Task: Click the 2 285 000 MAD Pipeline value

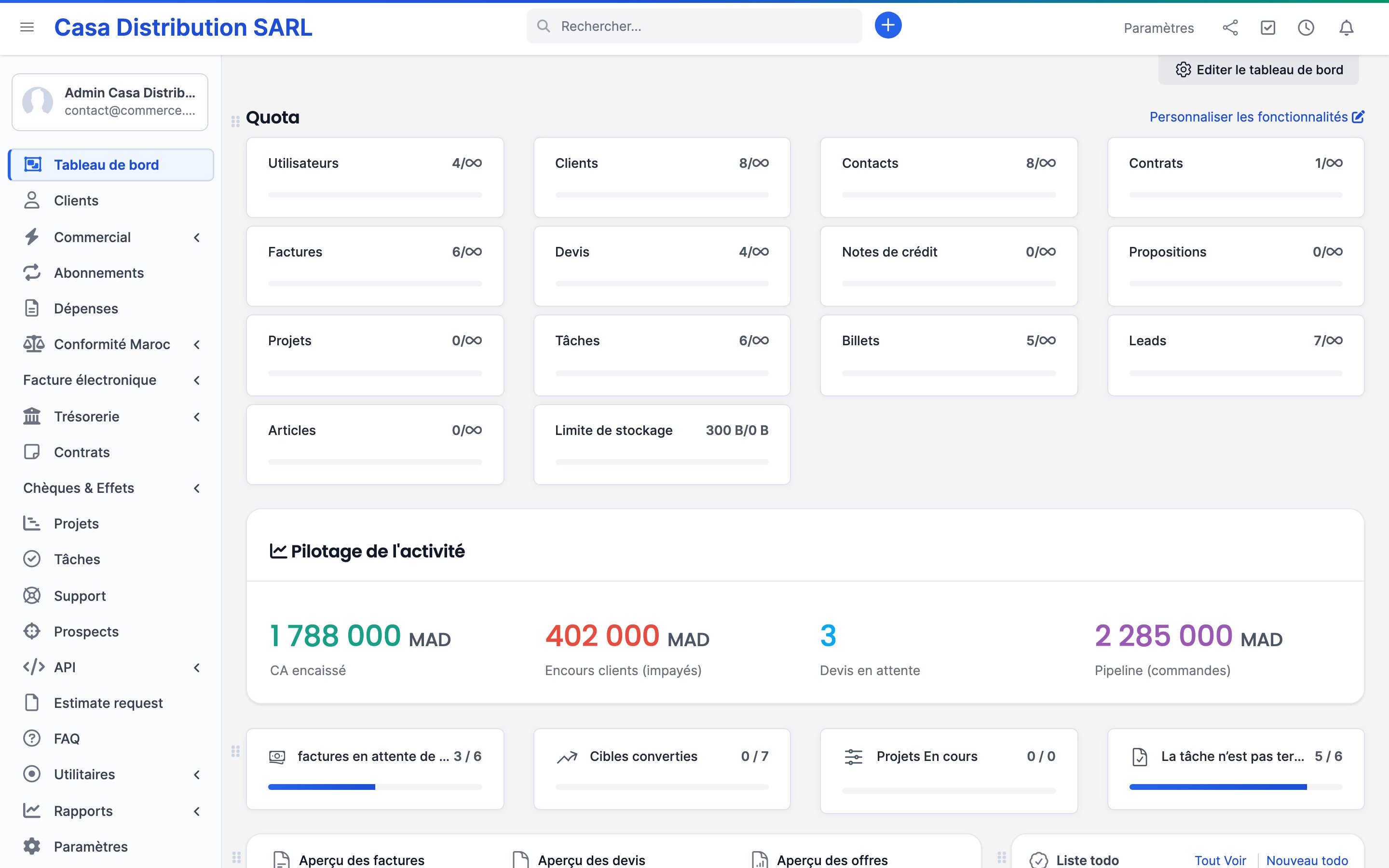Action: [x=1188, y=636]
